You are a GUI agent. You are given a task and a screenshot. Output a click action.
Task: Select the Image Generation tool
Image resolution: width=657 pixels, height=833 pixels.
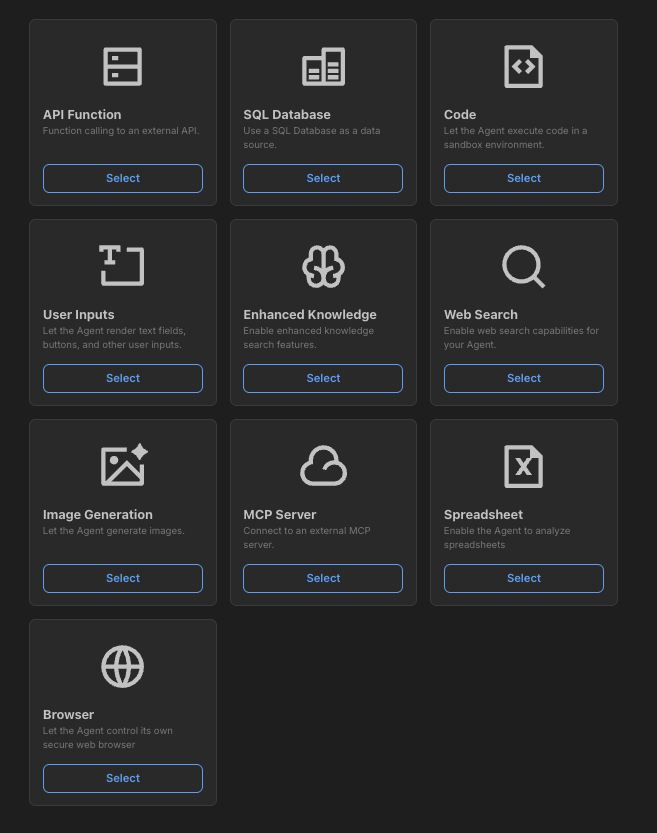coord(123,579)
